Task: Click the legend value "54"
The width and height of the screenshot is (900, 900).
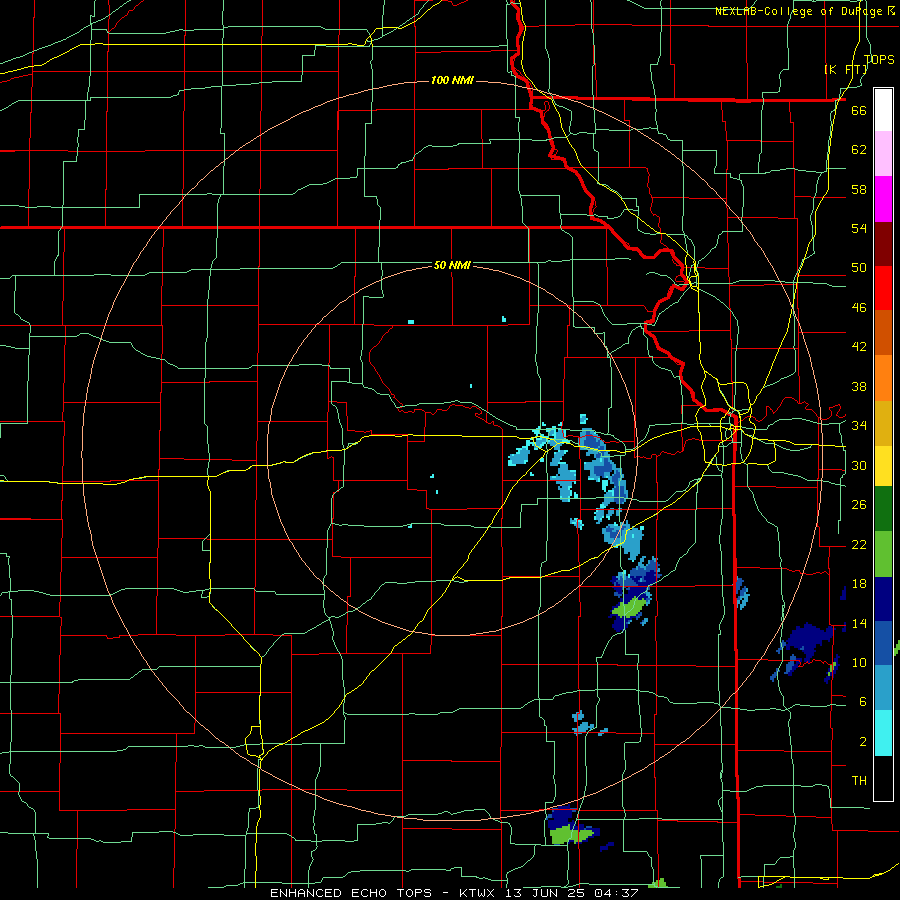Action: tap(859, 228)
